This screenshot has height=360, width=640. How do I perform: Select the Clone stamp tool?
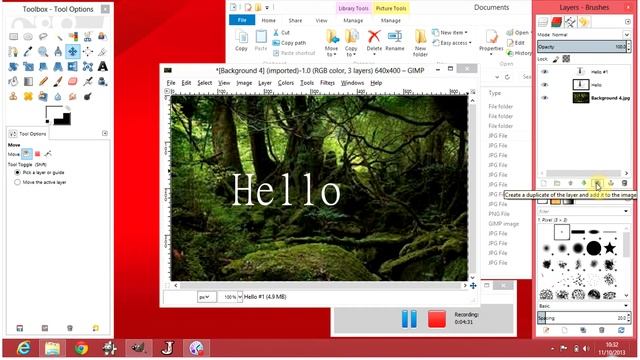(x=13, y=97)
